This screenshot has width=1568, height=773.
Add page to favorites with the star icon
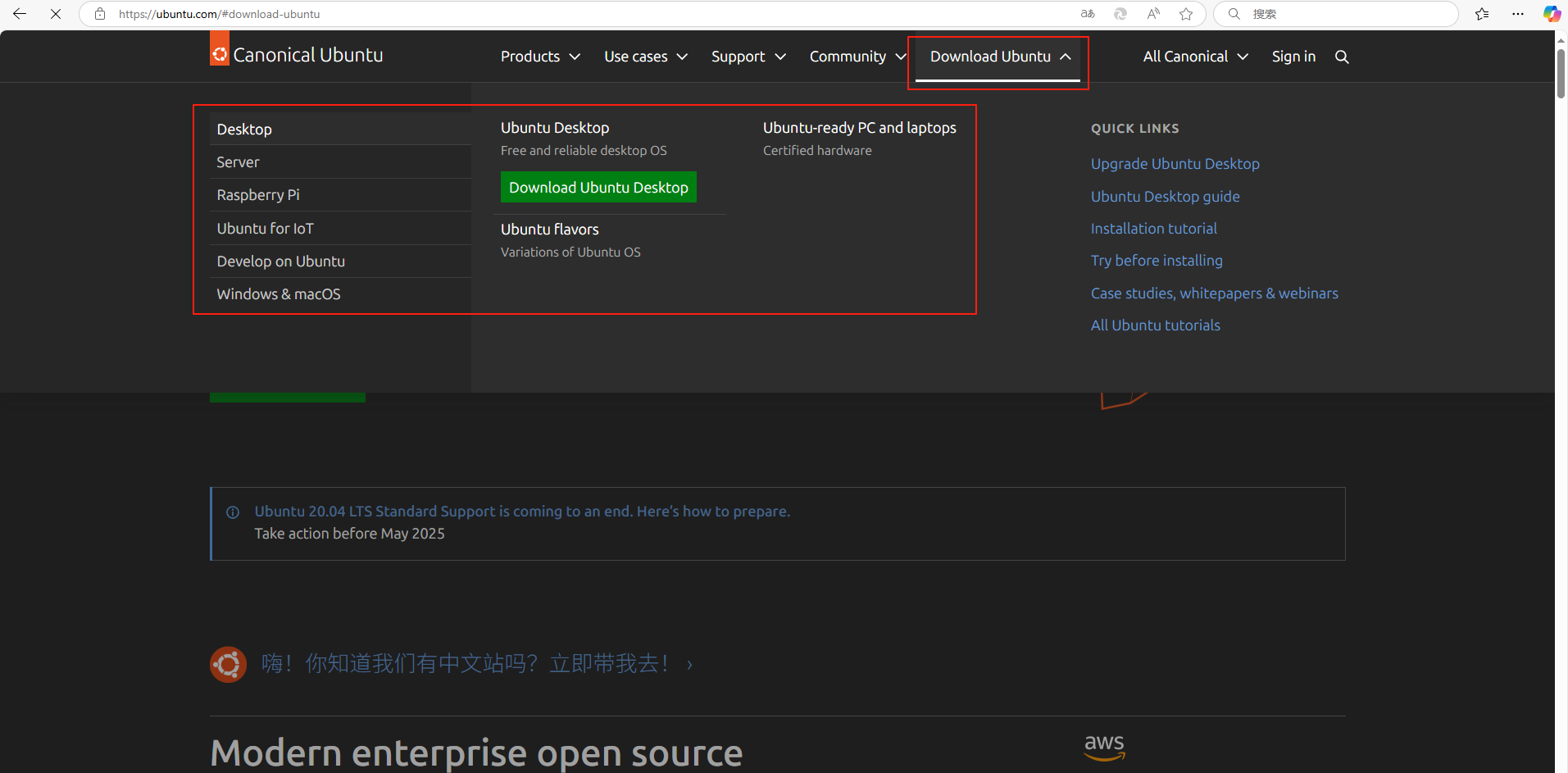click(1186, 14)
